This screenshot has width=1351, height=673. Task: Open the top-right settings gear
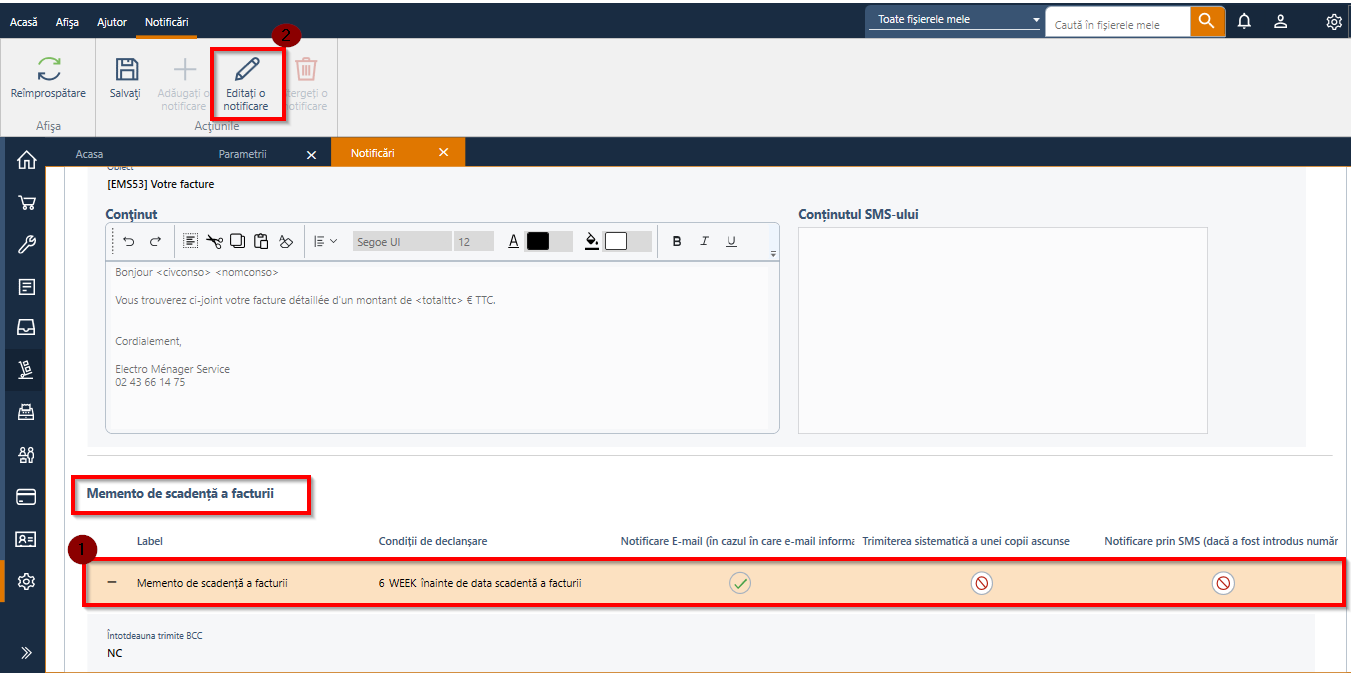[x=1334, y=21]
